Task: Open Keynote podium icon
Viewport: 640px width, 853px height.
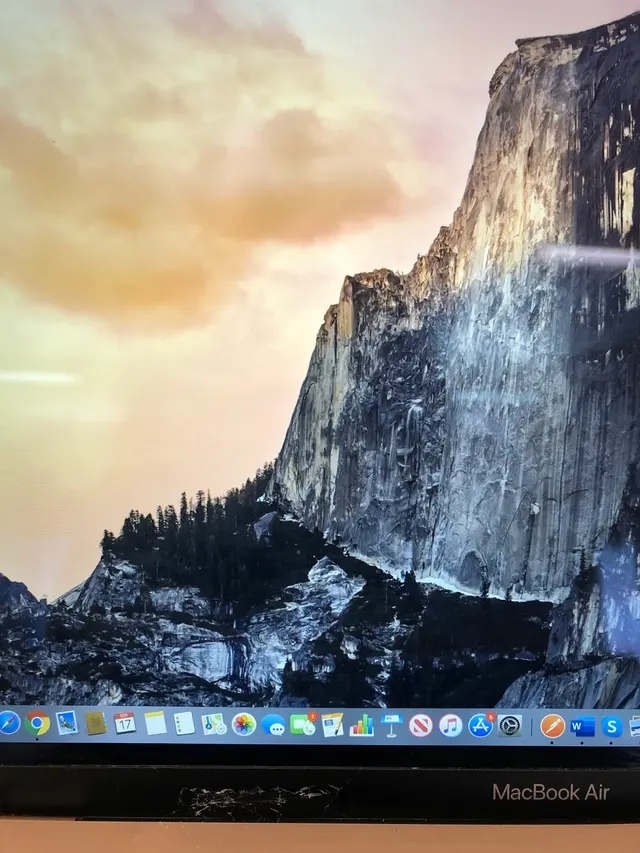Action: point(391,726)
